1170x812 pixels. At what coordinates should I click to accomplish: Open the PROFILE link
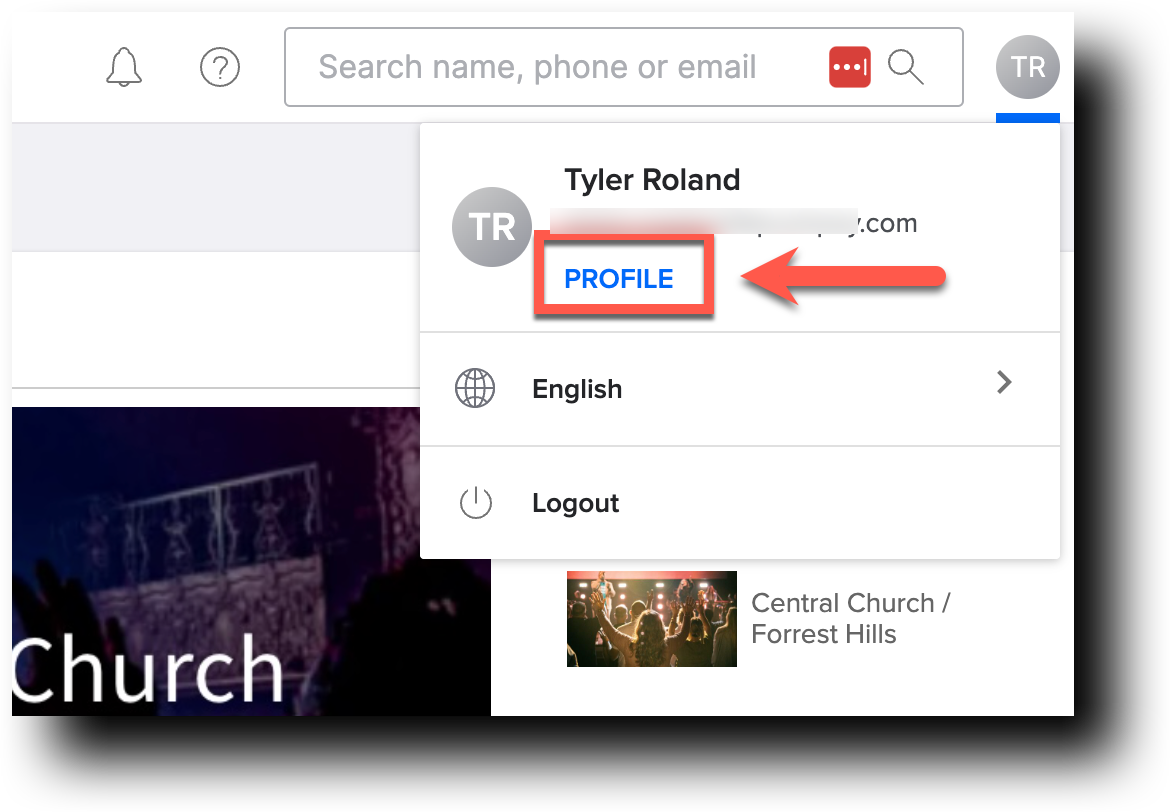click(x=616, y=279)
